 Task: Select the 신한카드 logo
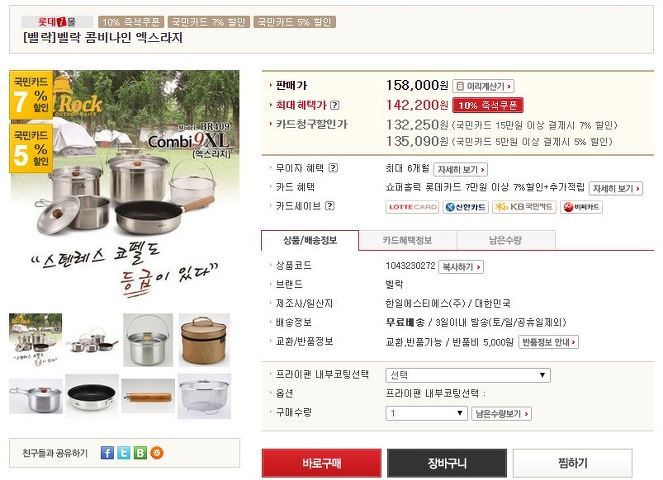[x=466, y=207]
